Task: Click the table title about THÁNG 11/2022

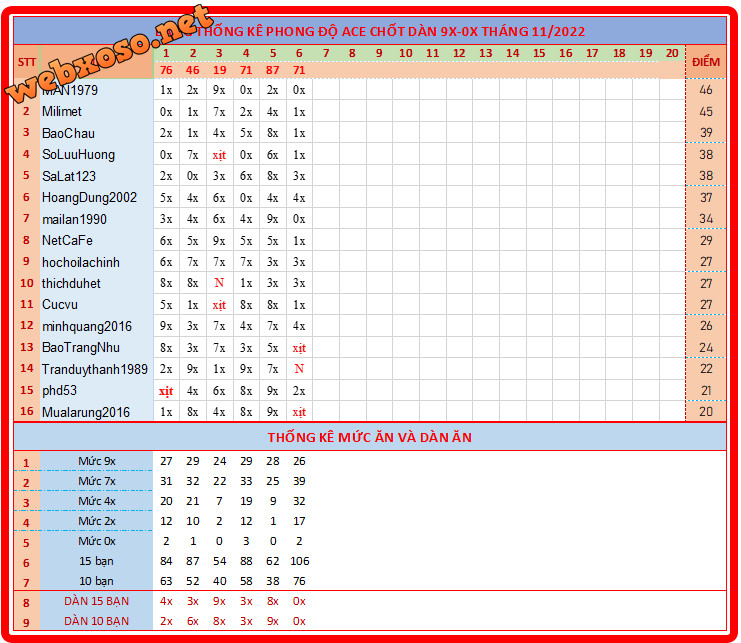Action: [370, 31]
